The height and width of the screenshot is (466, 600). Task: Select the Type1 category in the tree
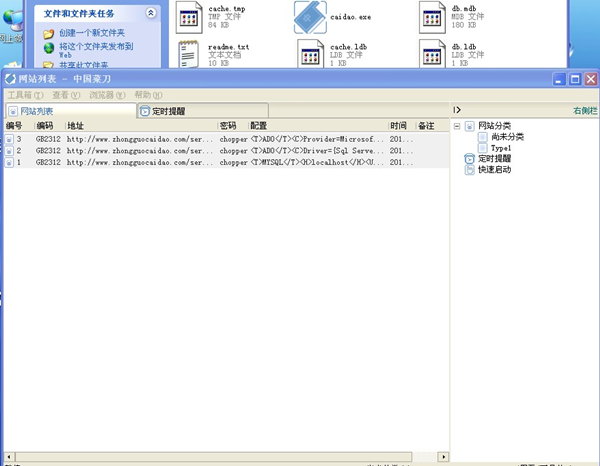500,147
